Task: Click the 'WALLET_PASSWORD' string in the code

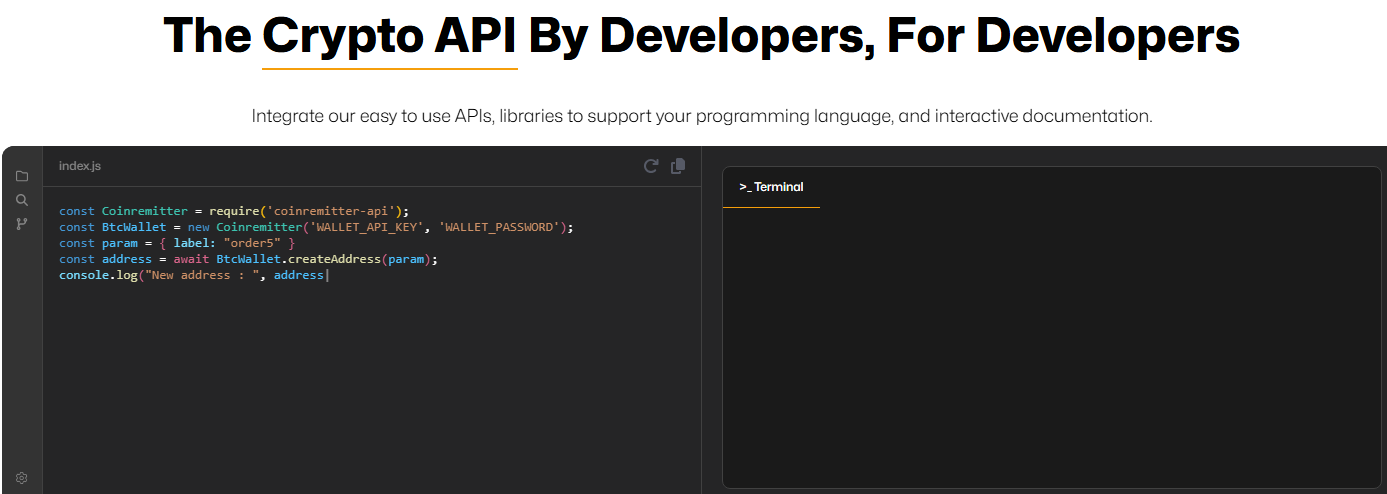Action: pyautogui.click(x=499, y=227)
